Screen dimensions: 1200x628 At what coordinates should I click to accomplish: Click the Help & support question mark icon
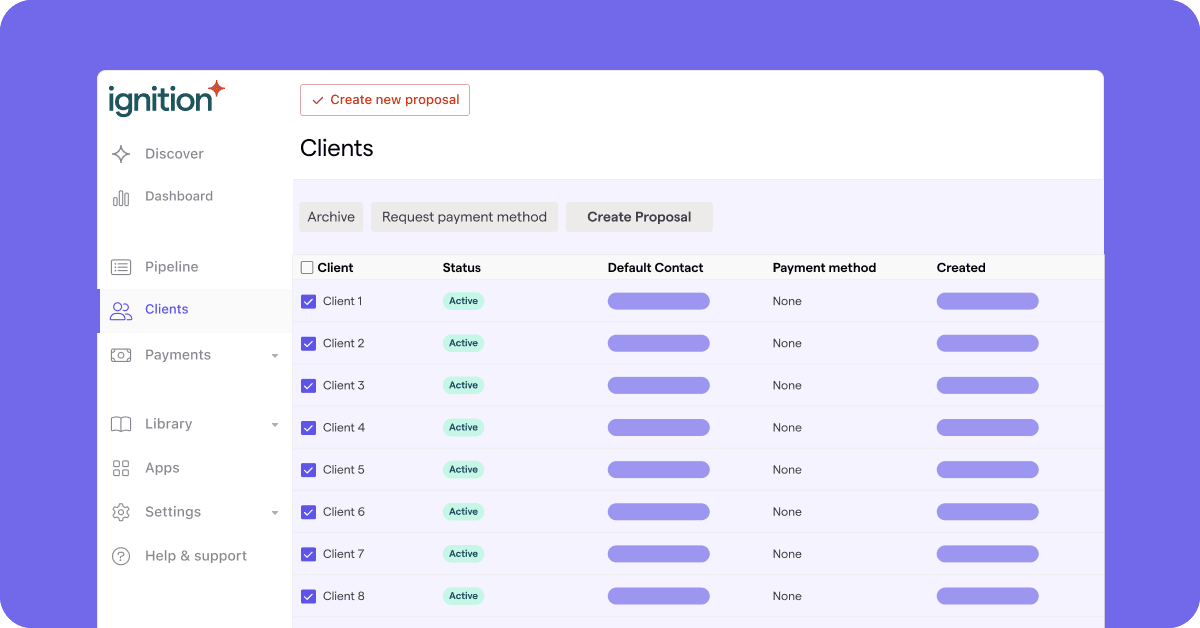tap(120, 556)
